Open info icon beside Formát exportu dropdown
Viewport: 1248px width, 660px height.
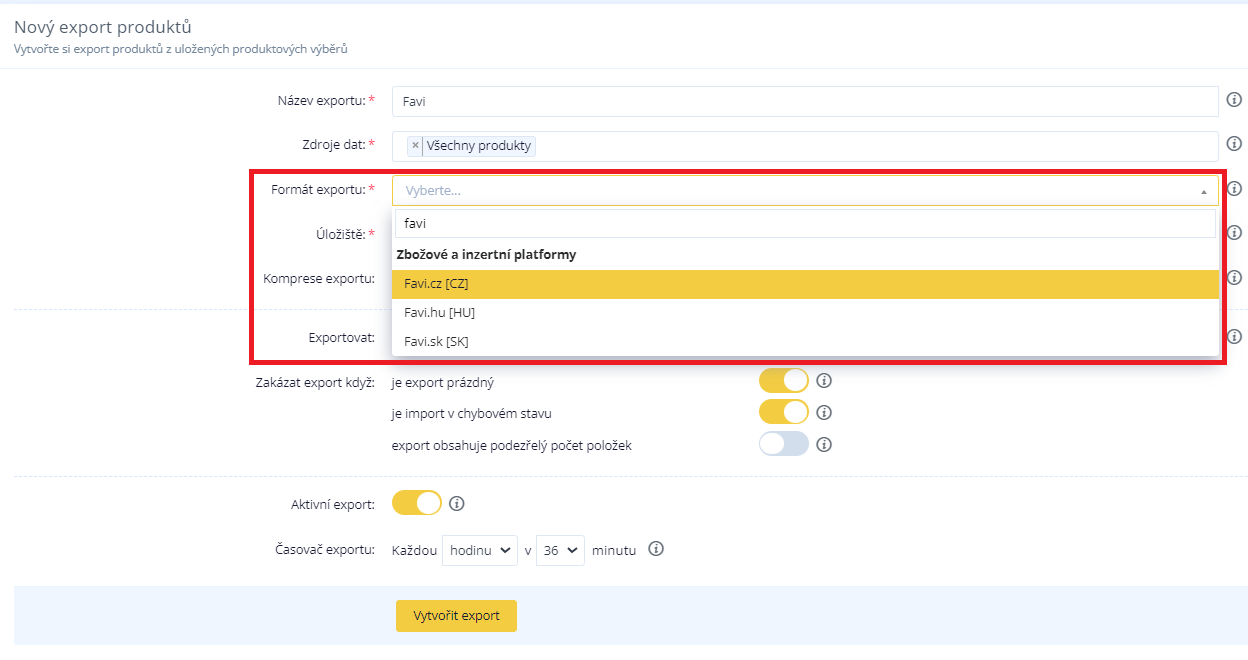(x=1234, y=188)
